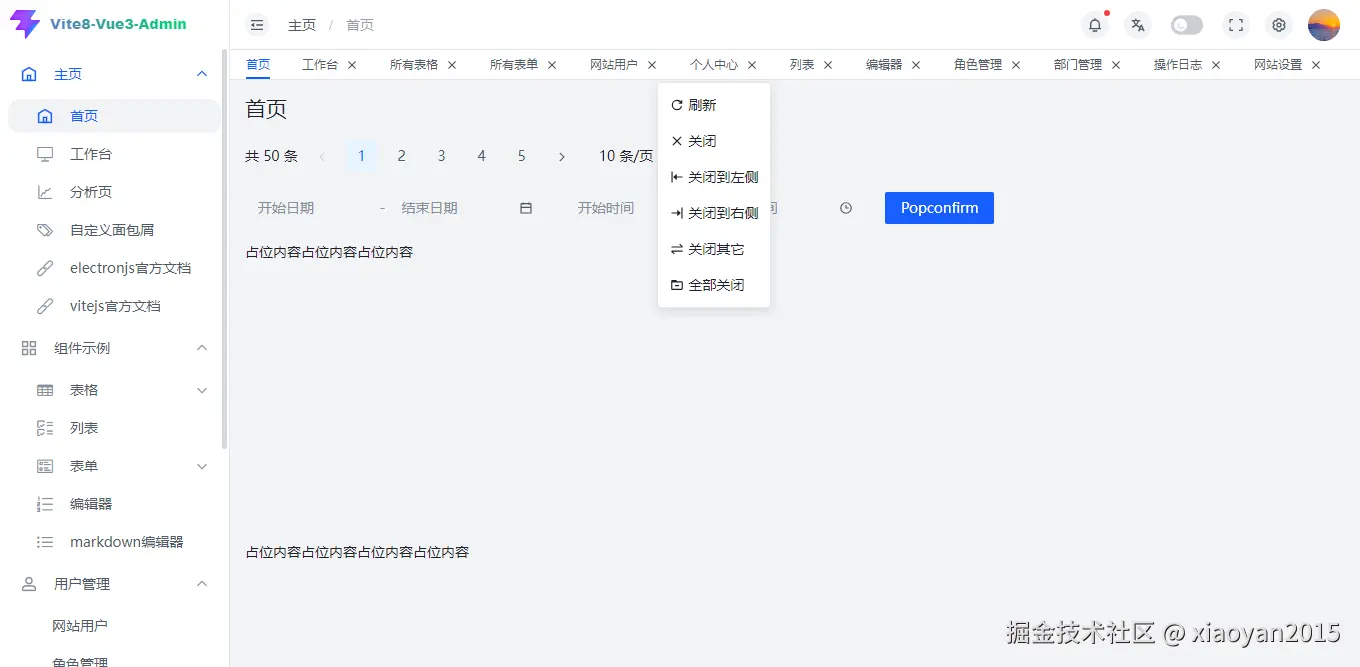Open 工作台 in the sidebar

click(114, 154)
